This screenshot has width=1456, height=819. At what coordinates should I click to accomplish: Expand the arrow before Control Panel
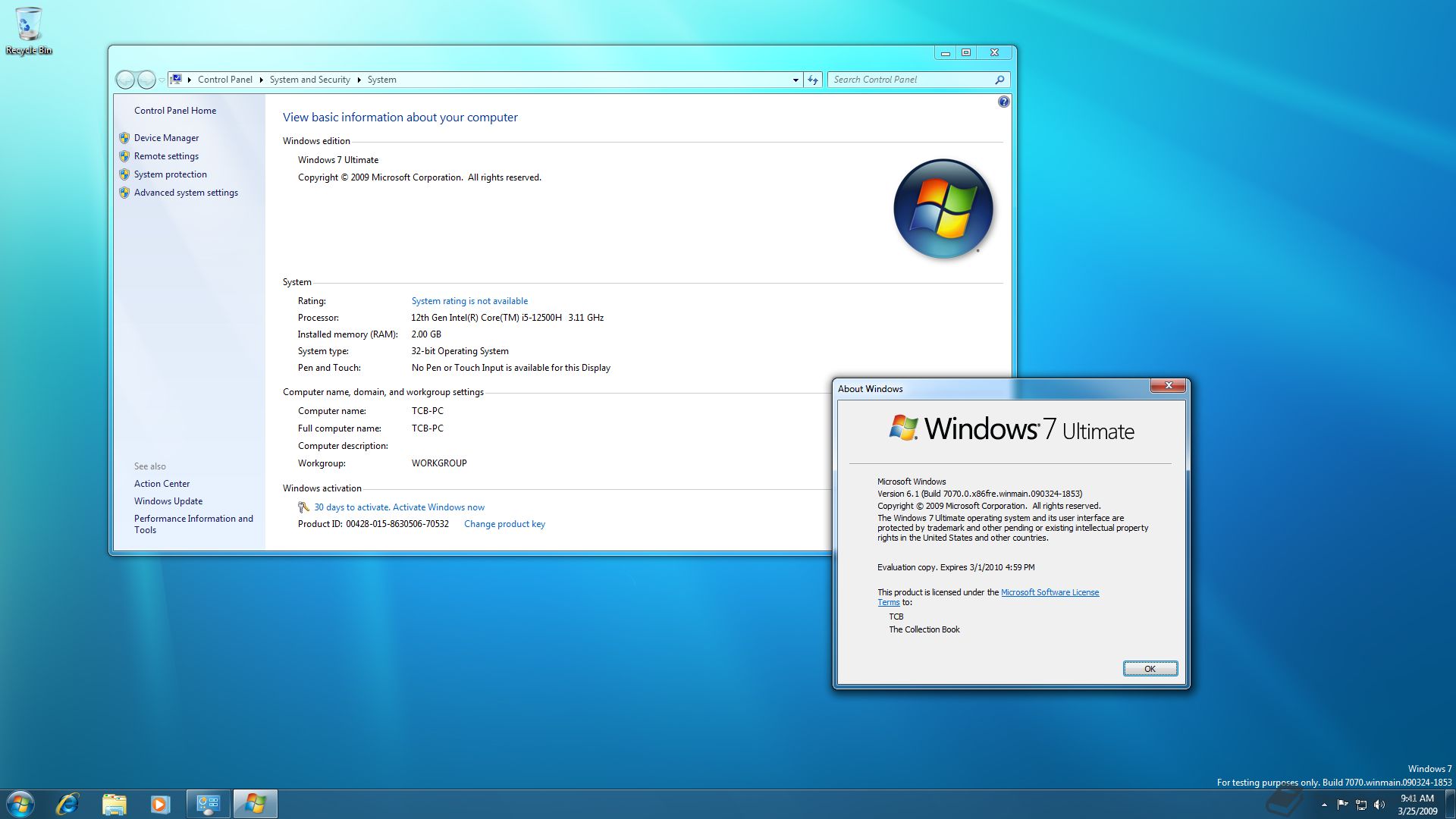point(189,80)
